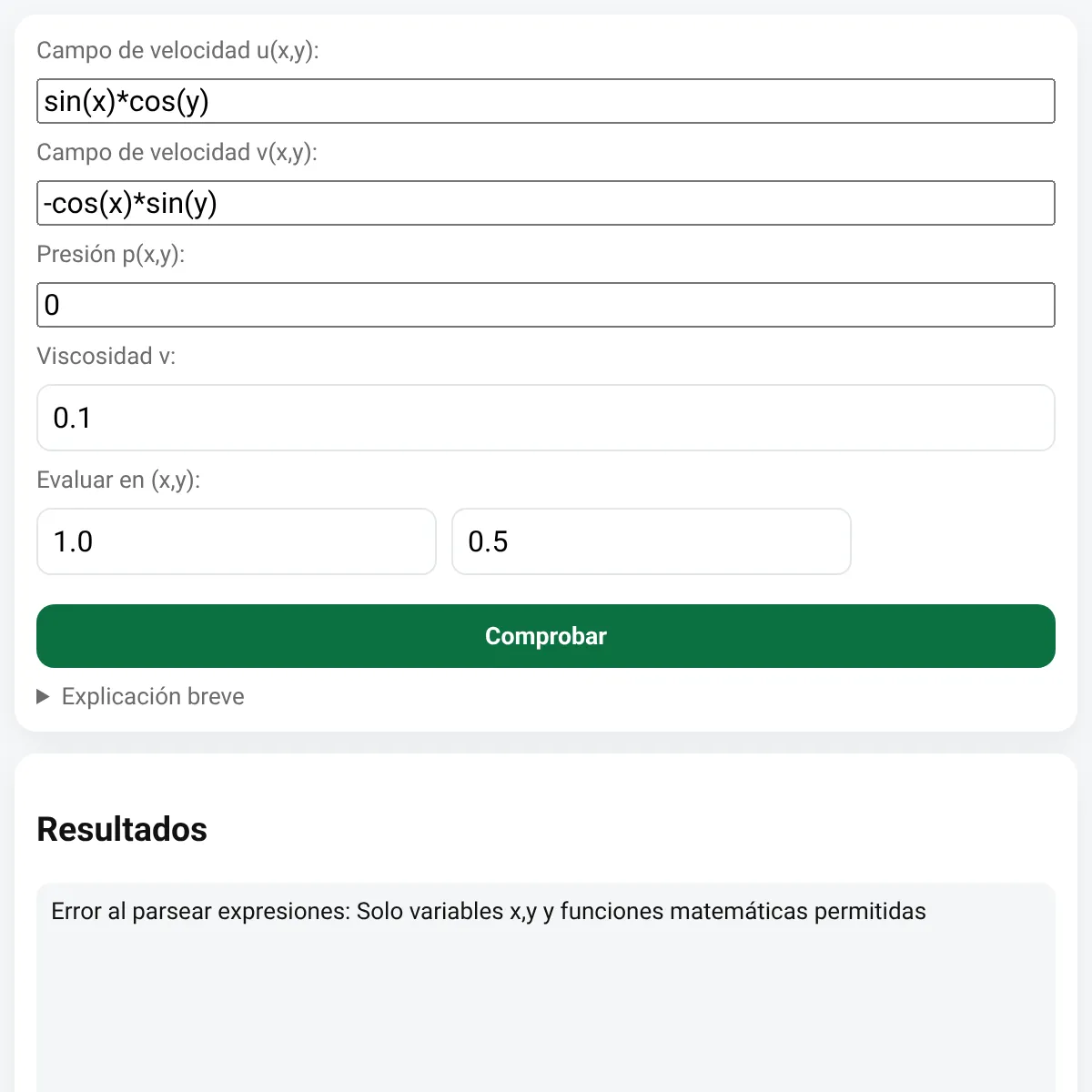
Task: Click the Presión p(x,y) label
Action: click(x=110, y=254)
